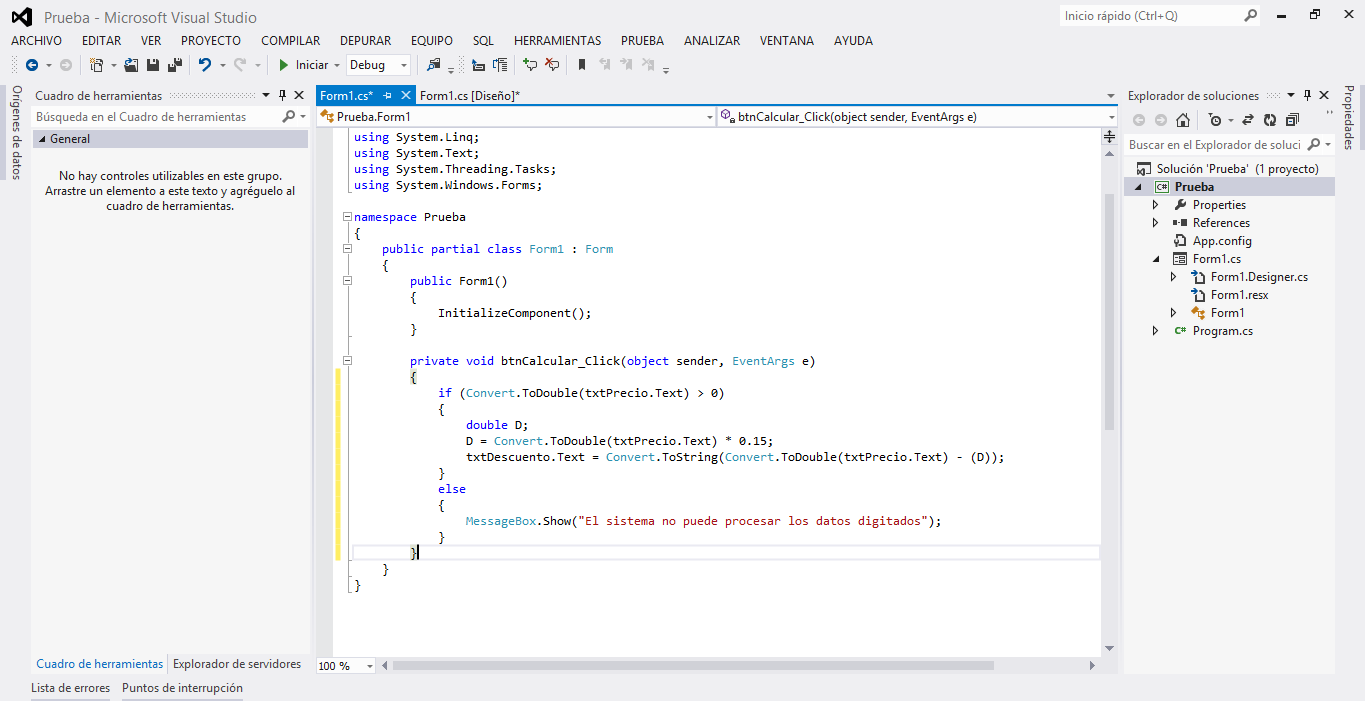
Task: Open a file using the folder toolbar icon
Action: point(131,64)
